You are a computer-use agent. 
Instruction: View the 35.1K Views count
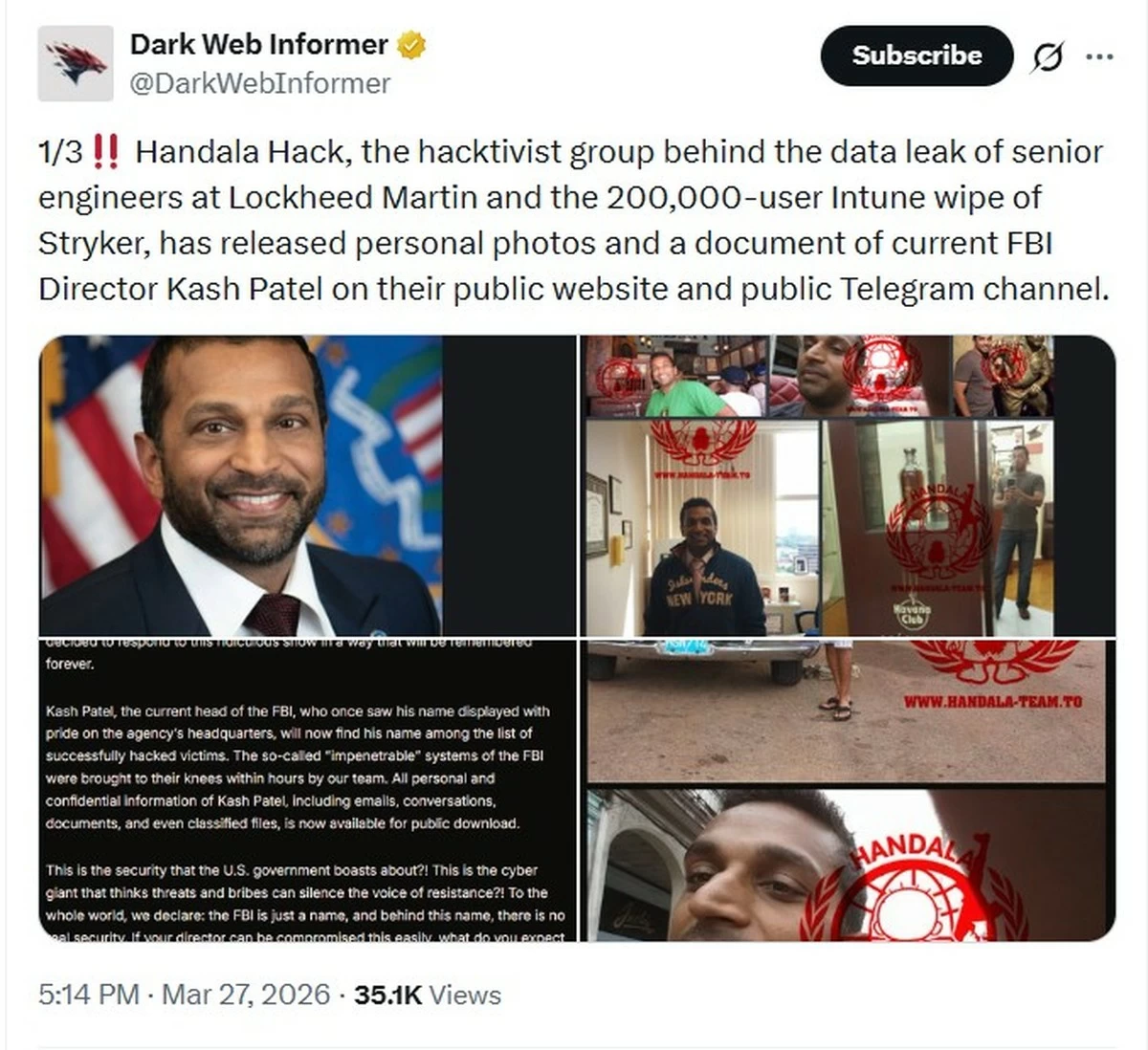point(428,995)
